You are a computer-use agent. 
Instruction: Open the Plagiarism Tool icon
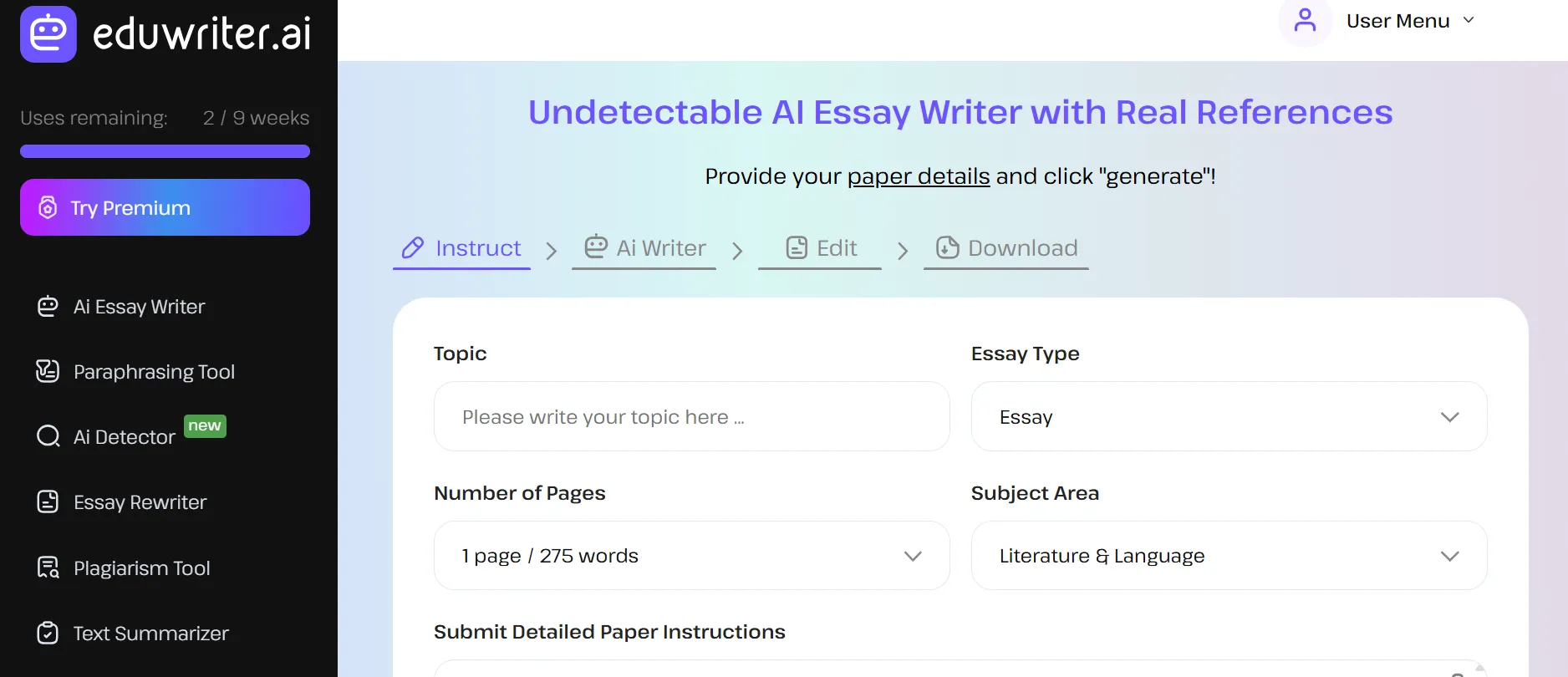(48, 568)
